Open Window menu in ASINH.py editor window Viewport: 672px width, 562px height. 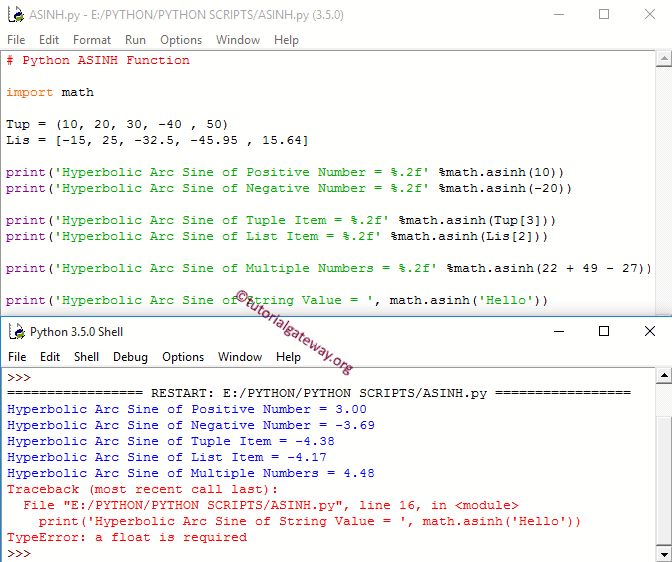point(238,40)
